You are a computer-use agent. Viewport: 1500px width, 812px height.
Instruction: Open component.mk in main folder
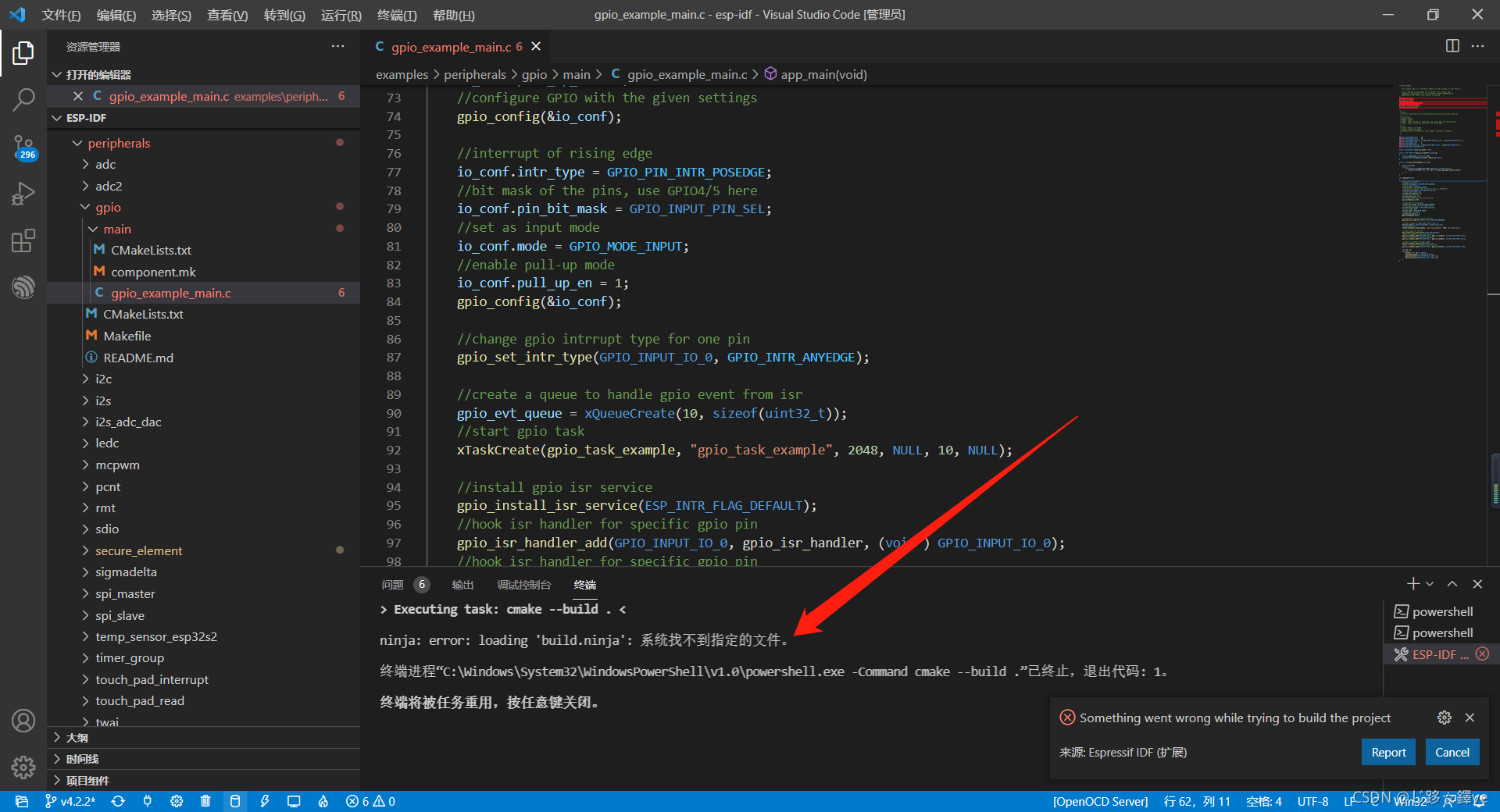(x=153, y=272)
